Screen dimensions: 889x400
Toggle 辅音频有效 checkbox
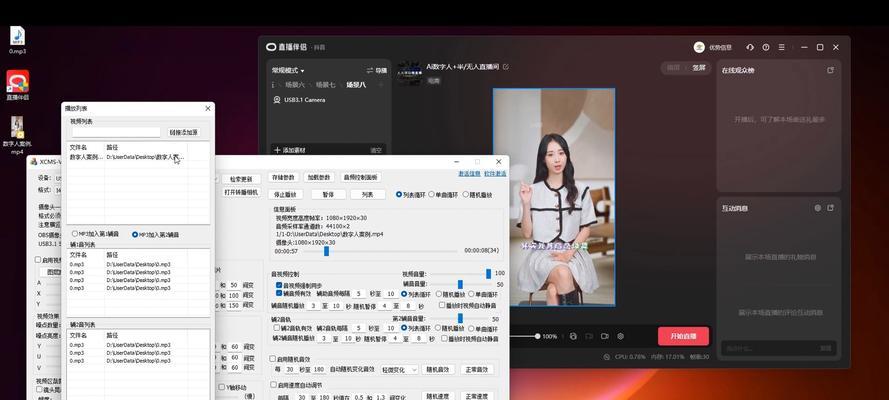pos(279,293)
